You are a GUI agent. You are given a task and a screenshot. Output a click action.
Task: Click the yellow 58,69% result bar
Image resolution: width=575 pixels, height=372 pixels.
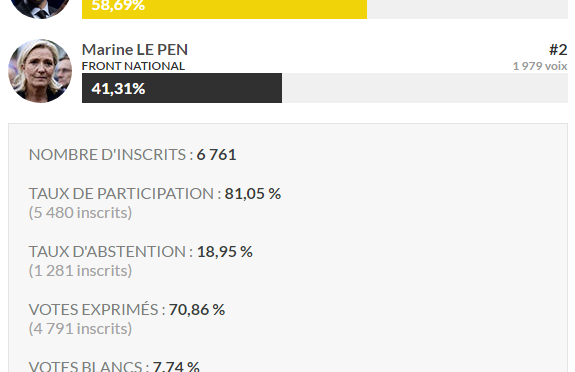224,9
